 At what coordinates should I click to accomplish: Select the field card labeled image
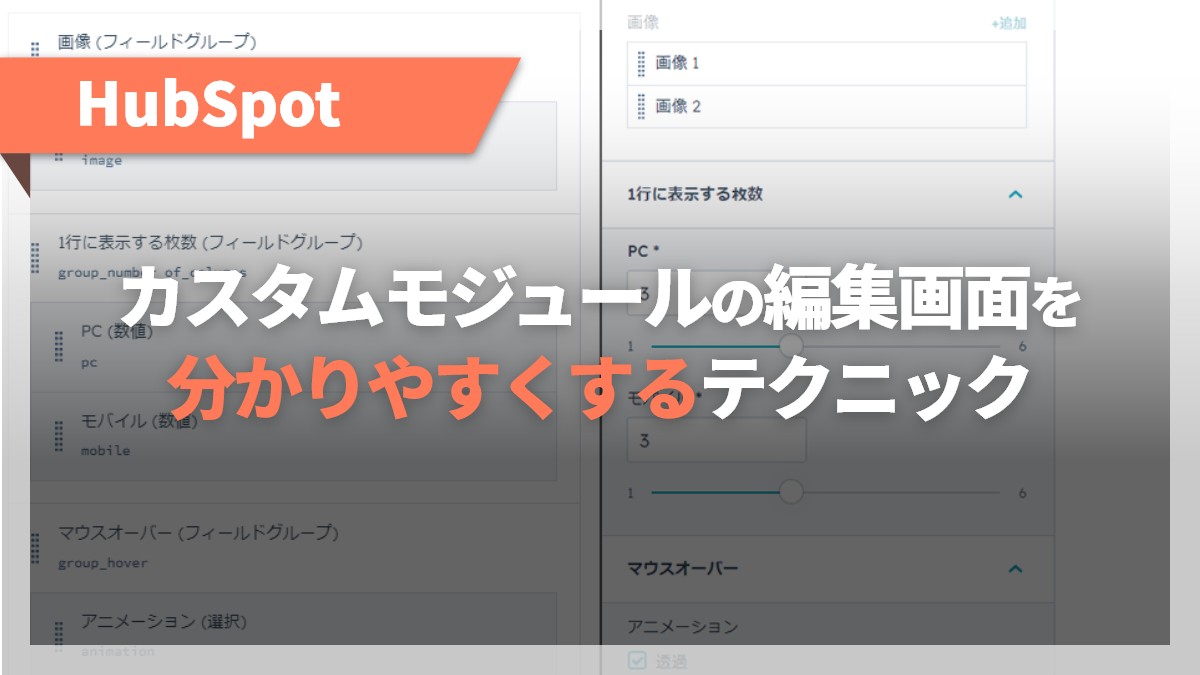pyautogui.click(x=294, y=146)
